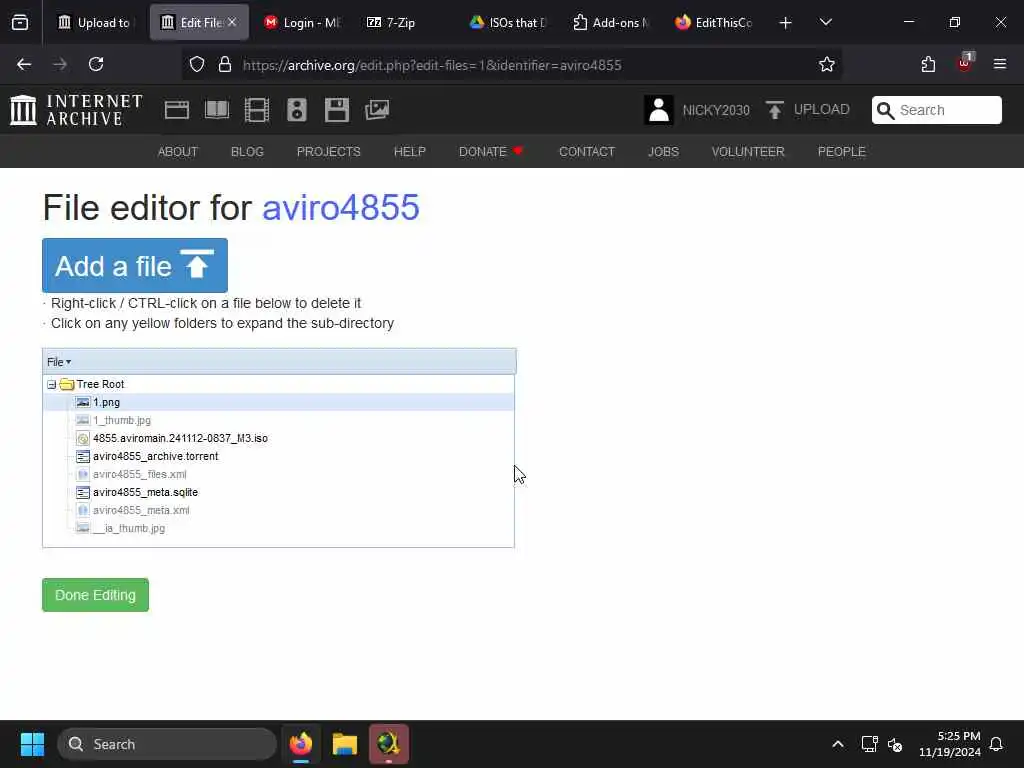Click the Add a file button
1024x768 pixels.
135,265
